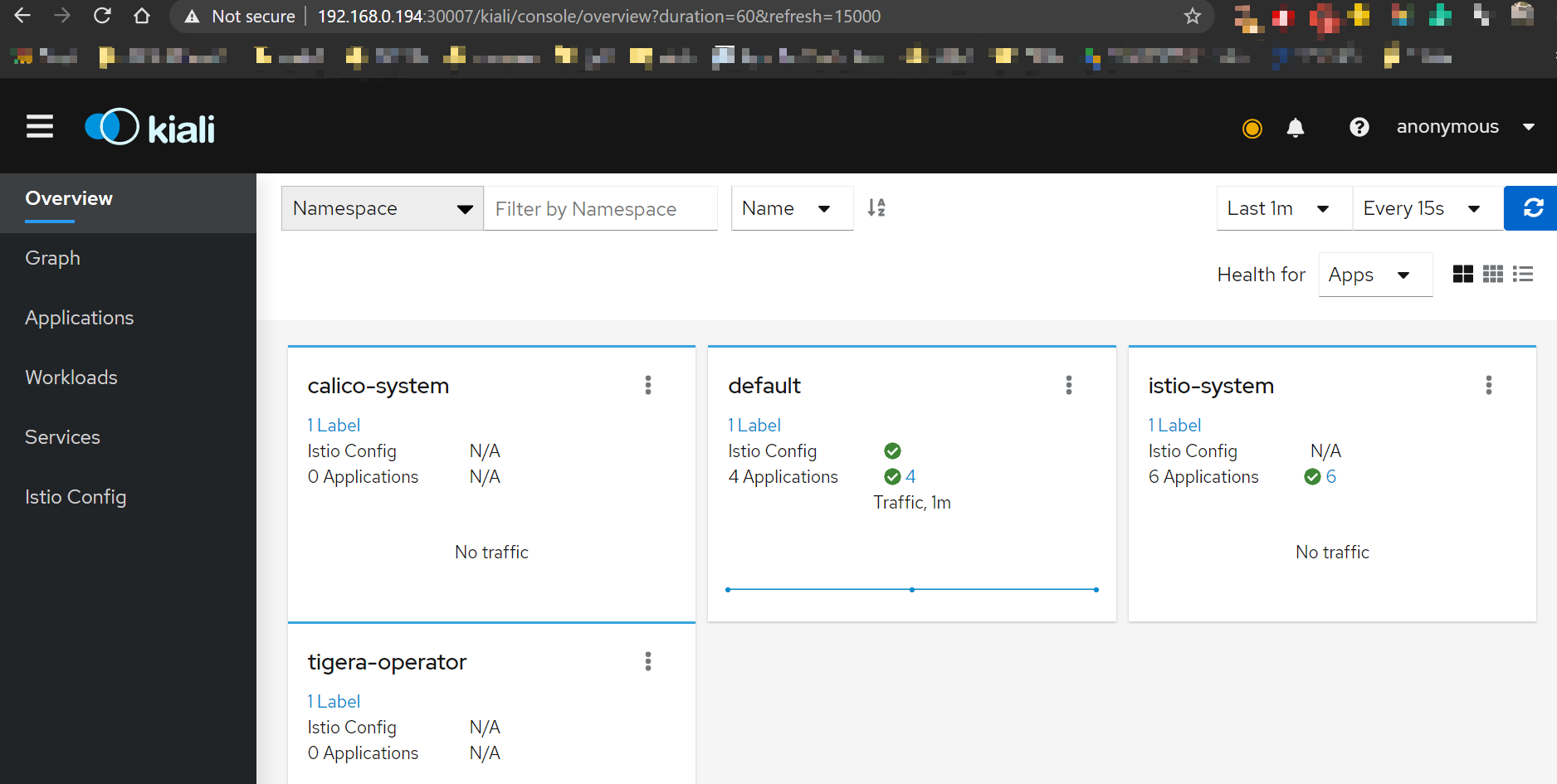Screen dimensions: 1557x784
Task: Reload the browser page
Action: tap(102, 16)
